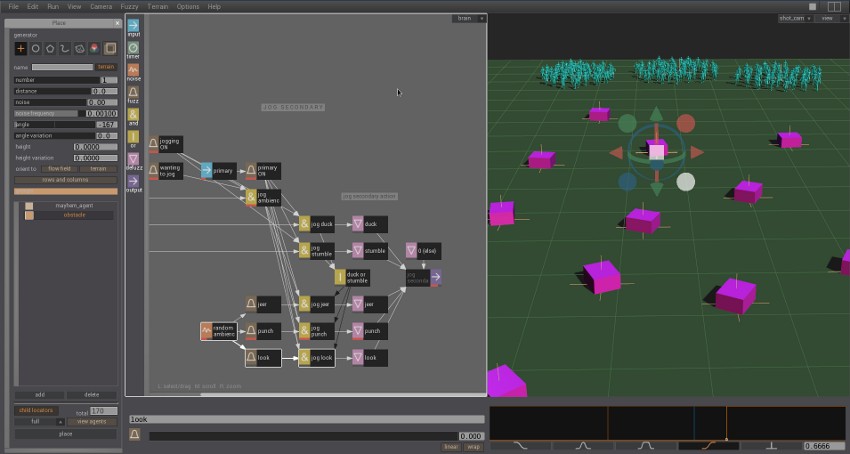The height and width of the screenshot is (454, 850).
Task: Open the Fuzzy menu
Action: [x=129, y=6]
